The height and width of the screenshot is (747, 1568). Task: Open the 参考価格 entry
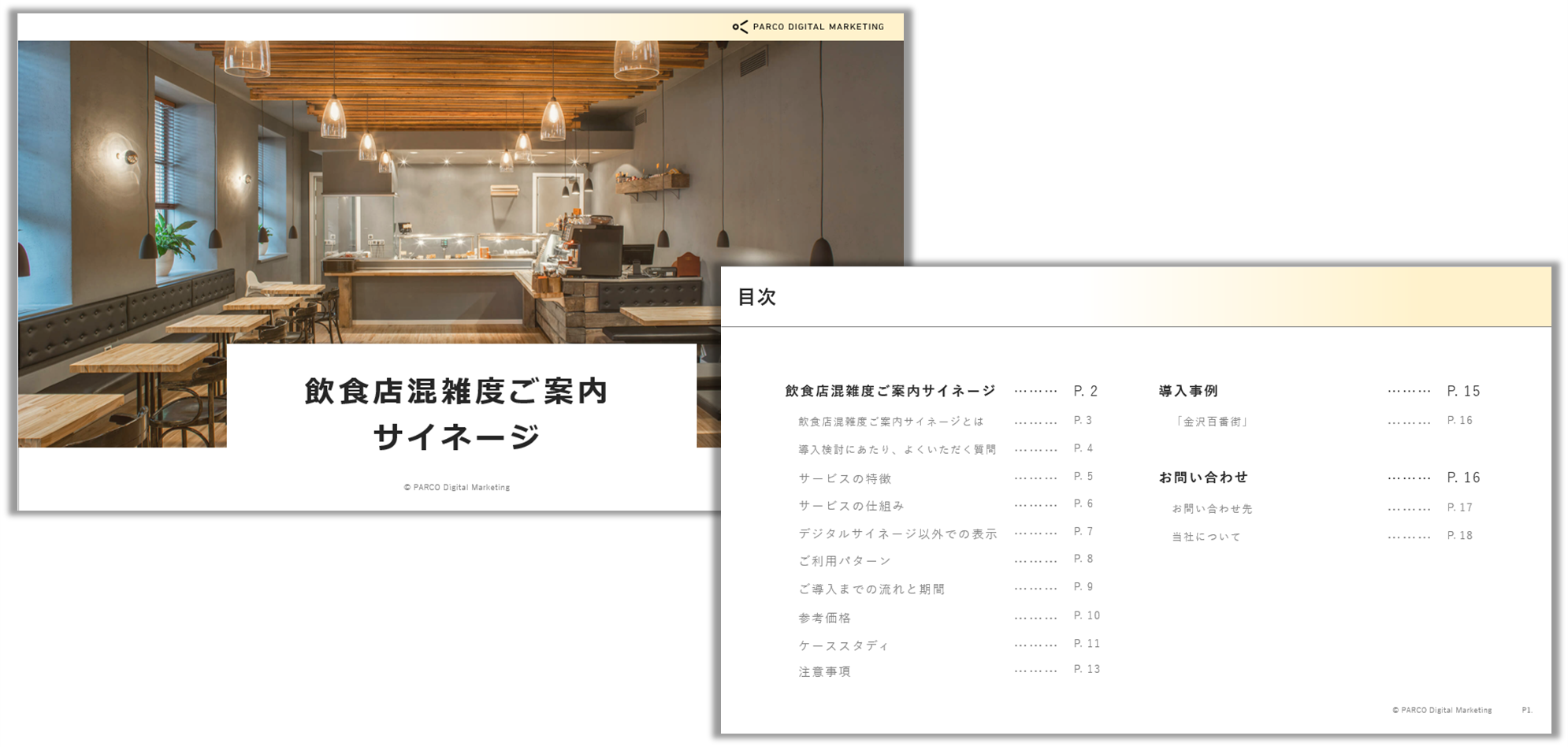point(826,616)
